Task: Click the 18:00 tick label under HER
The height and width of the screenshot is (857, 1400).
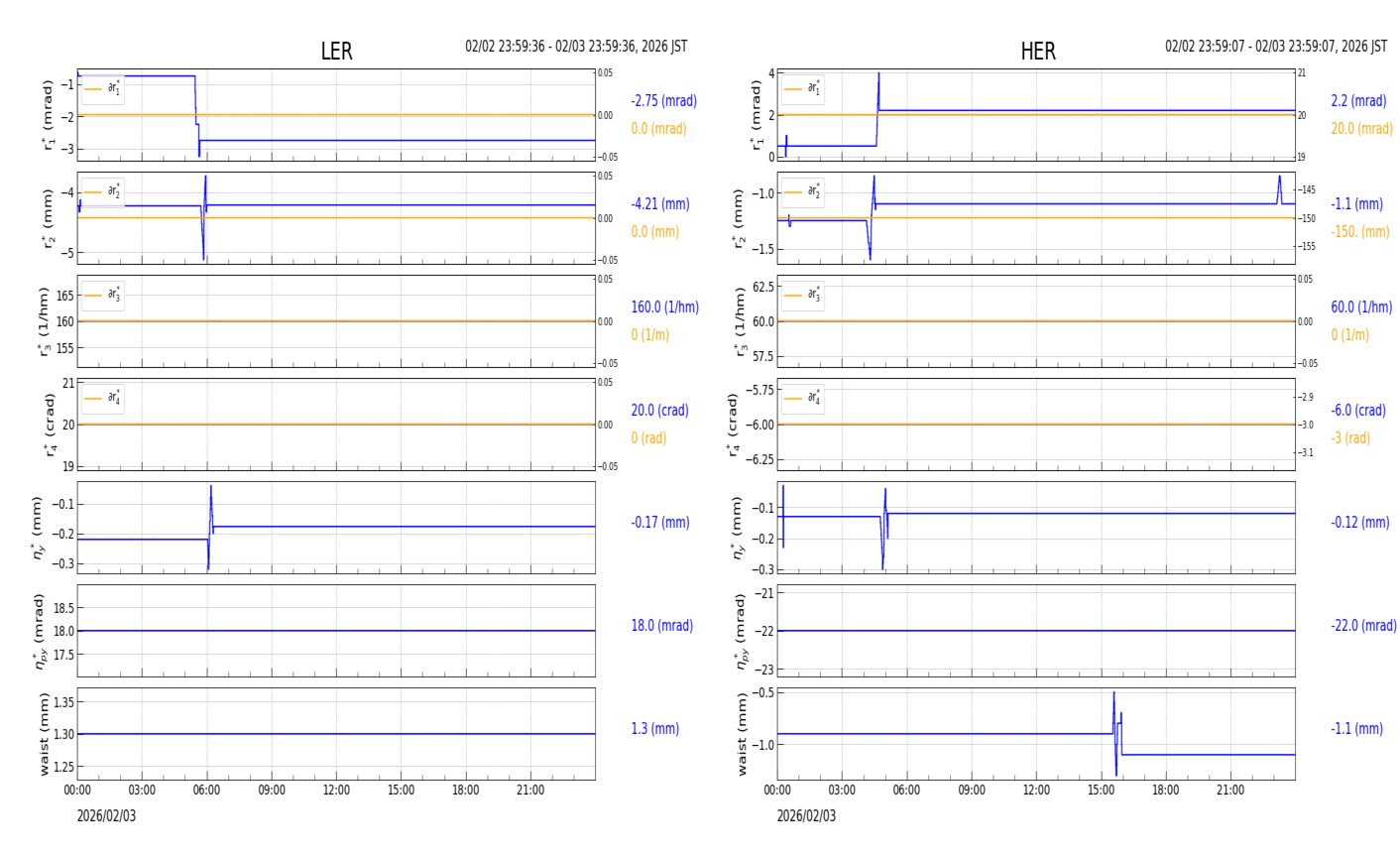Action: (x=1165, y=791)
